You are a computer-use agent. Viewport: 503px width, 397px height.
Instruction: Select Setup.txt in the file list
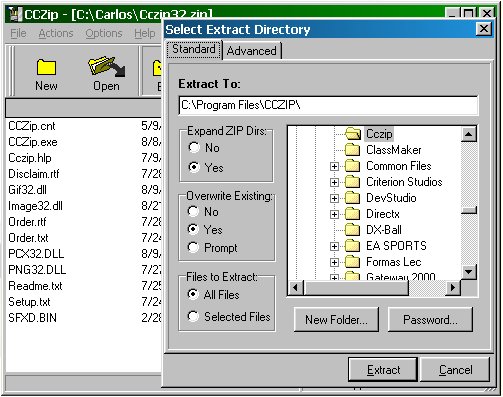pos(29,302)
